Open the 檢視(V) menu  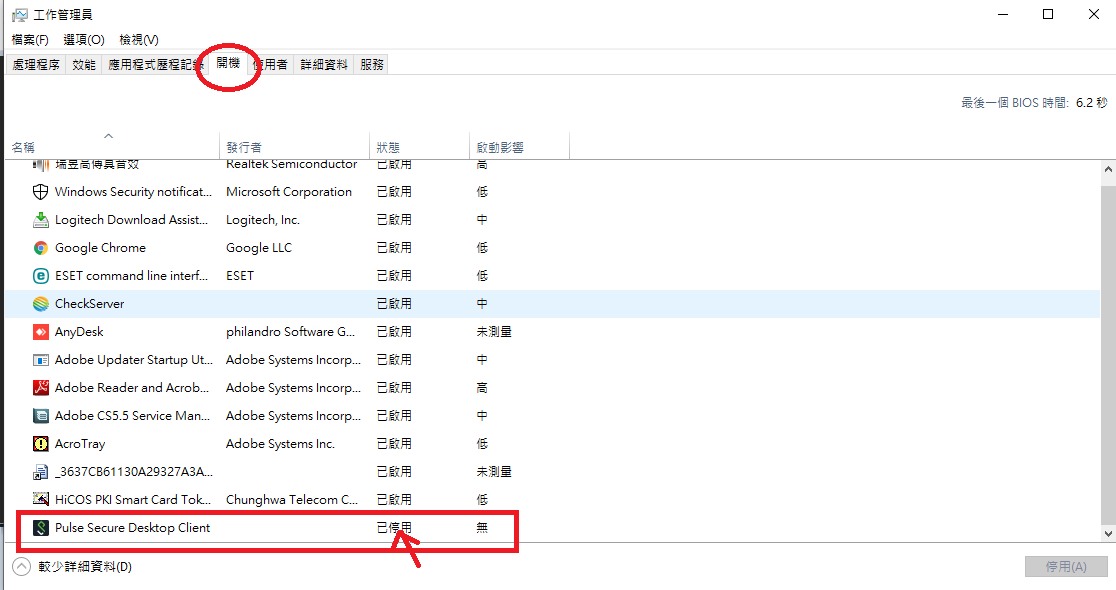pyautogui.click(x=139, y=40)
